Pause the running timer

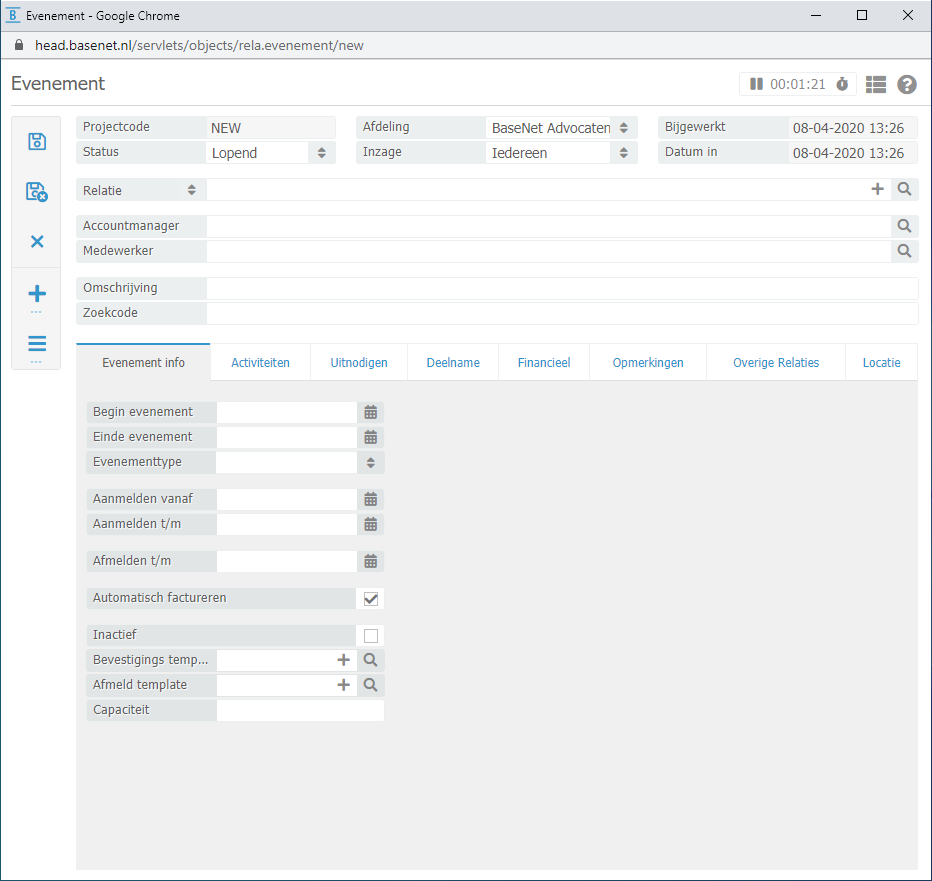coord(756,84)
